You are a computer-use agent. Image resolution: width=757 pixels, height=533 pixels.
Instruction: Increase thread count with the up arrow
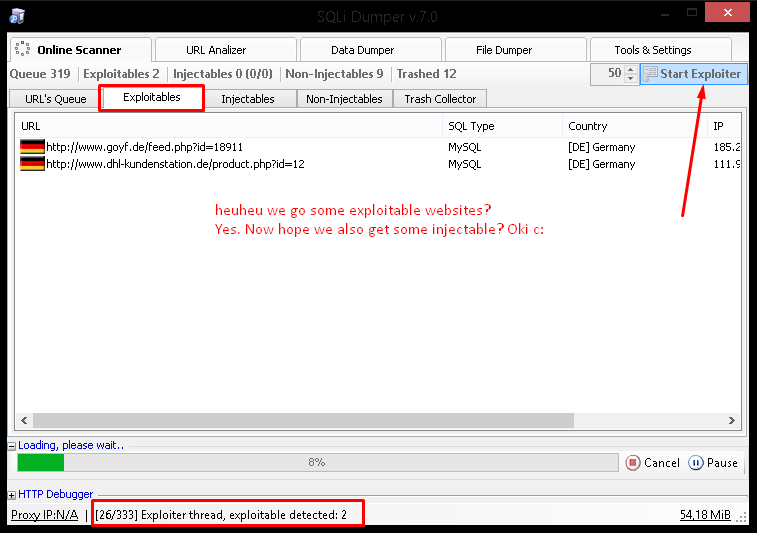[x=631, y=70]
